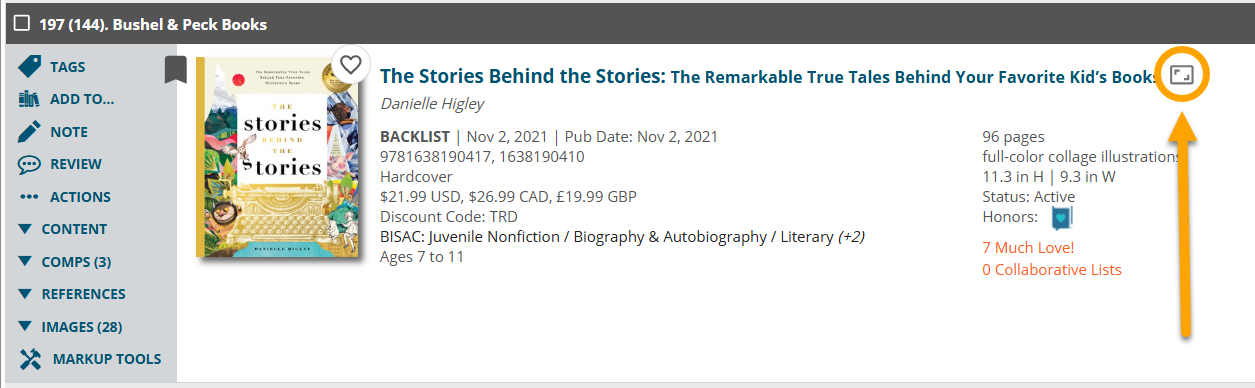The image size is (1255, 388).
Task: Open the Add To bookshelf icon
Action: 30,99
